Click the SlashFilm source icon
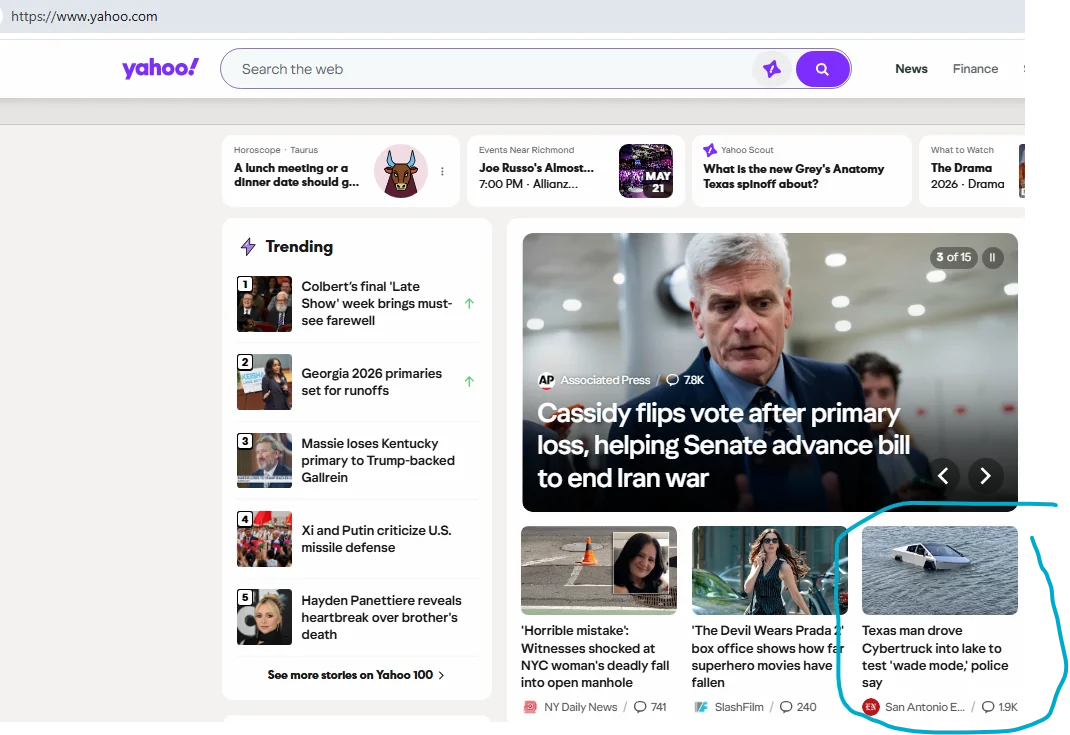Screen dimensions: 1070x735 (x=701, y=707)
